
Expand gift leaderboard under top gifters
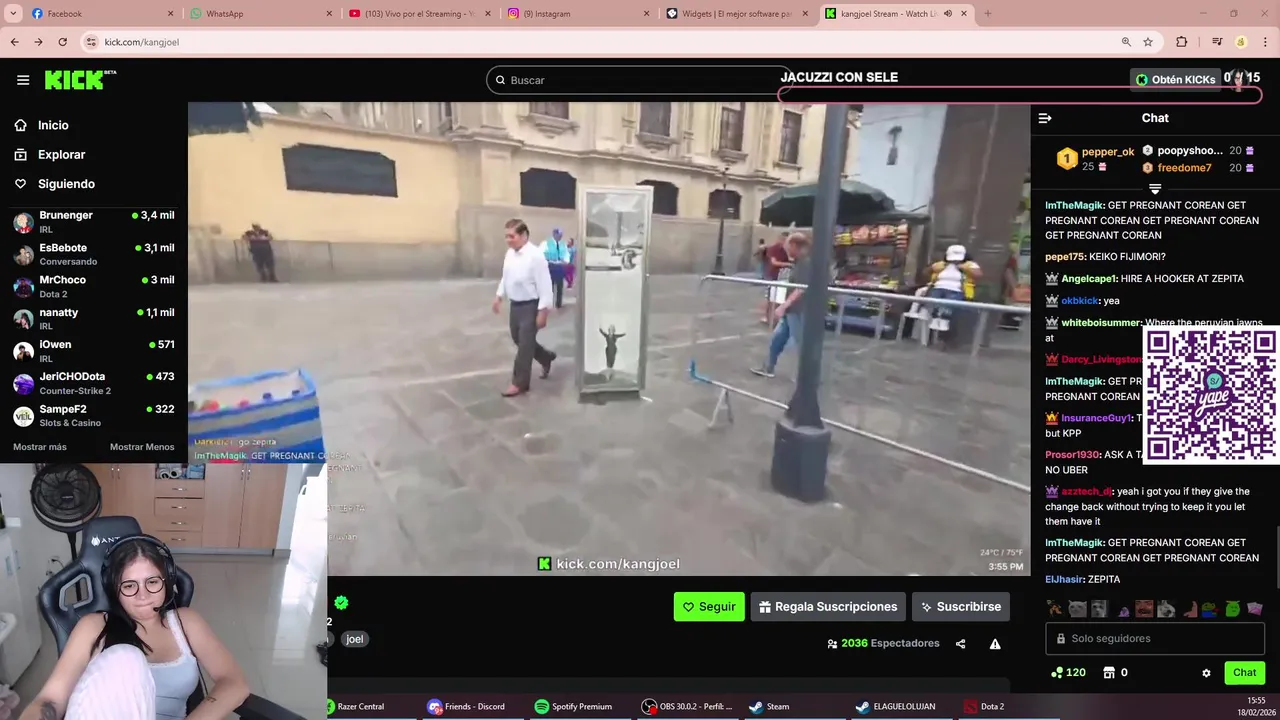coord(1155,188)
